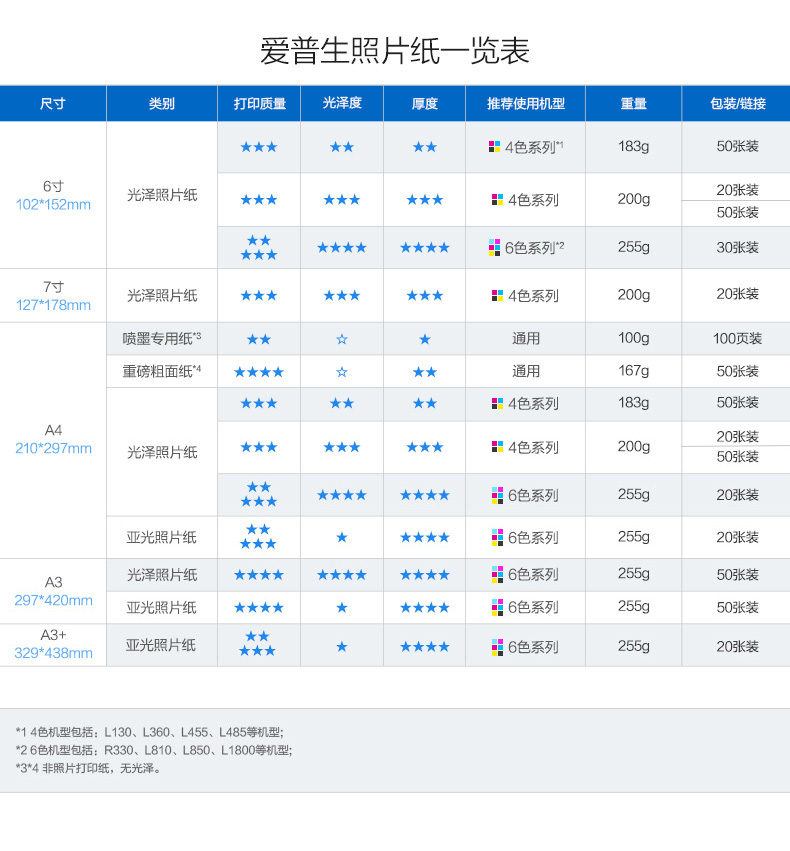The image size is (790, 851).
Task: Click the A4 210*297mm size cell
Action: pos(53,439)
